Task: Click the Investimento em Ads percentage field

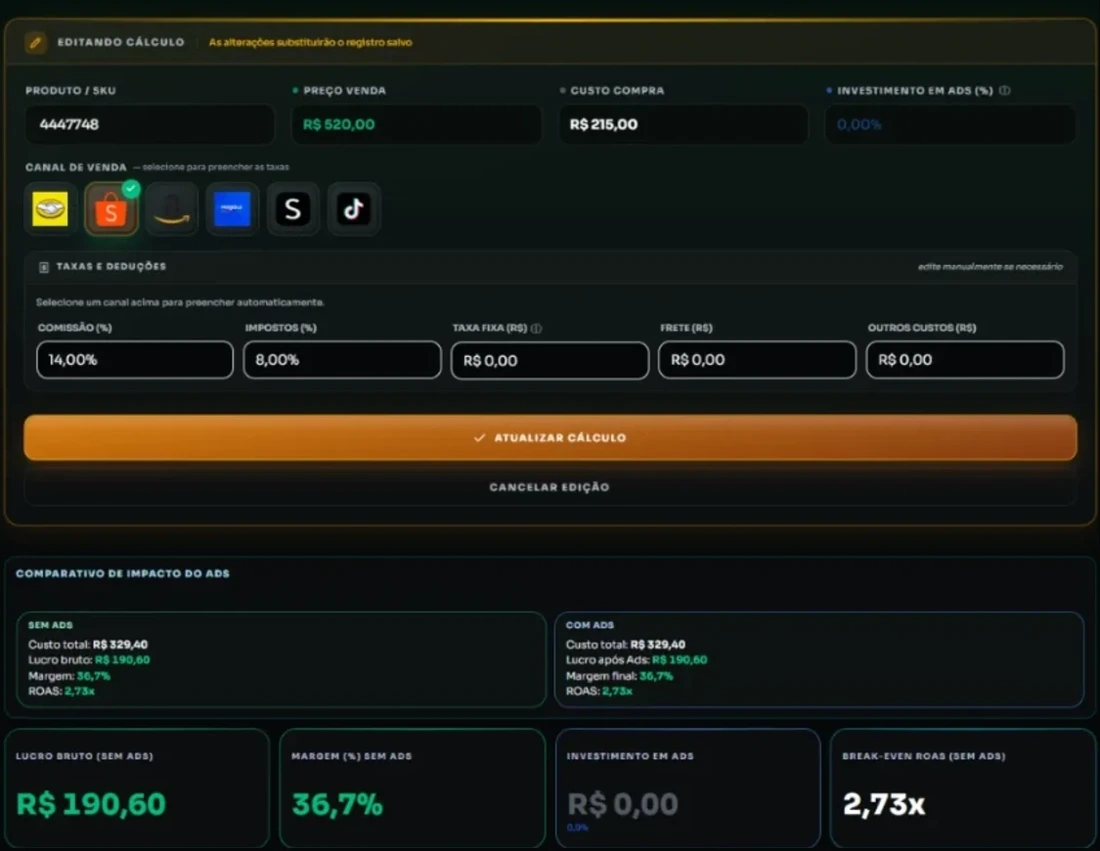Action: tap(951, 125)
